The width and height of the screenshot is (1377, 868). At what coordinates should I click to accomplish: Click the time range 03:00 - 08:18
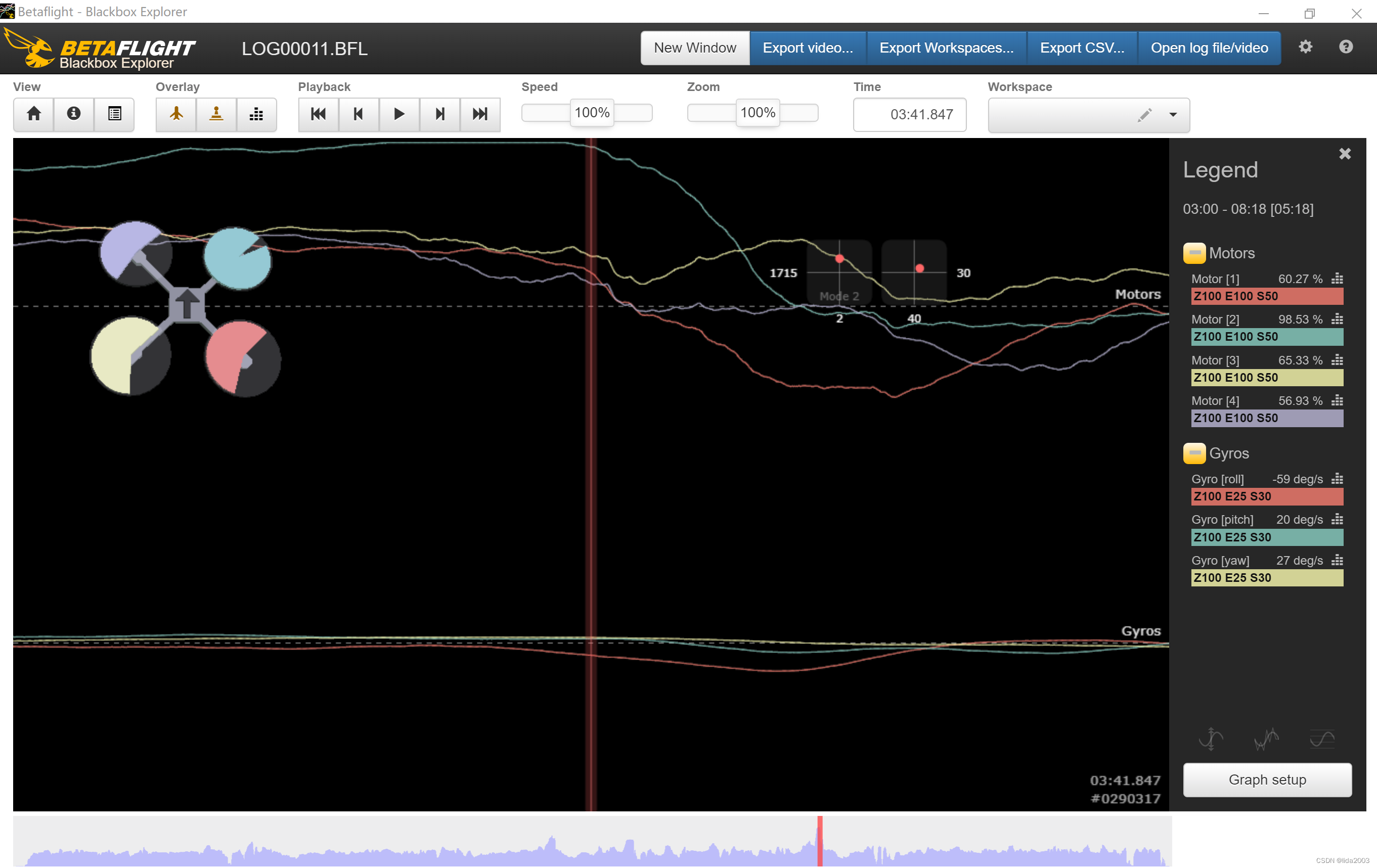pos(1248,209)
